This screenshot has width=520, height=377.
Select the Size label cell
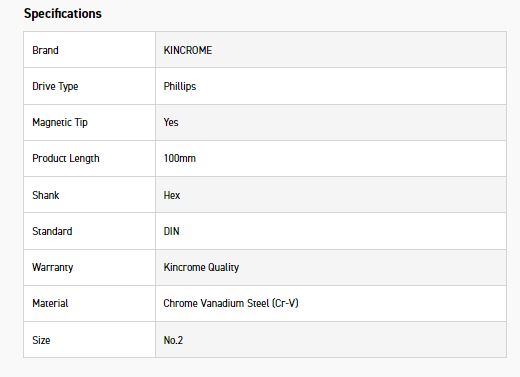pyautogui.click(x=89, y=340)
